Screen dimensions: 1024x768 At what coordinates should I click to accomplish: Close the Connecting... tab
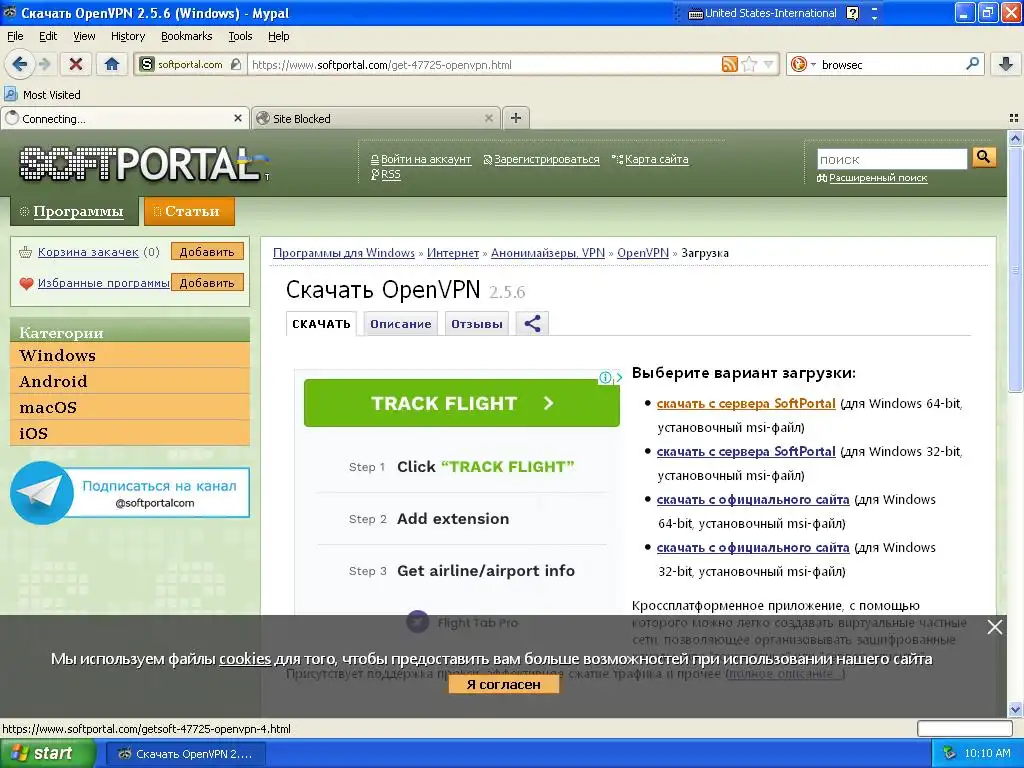pyautogui.click(x=238, y=118)
